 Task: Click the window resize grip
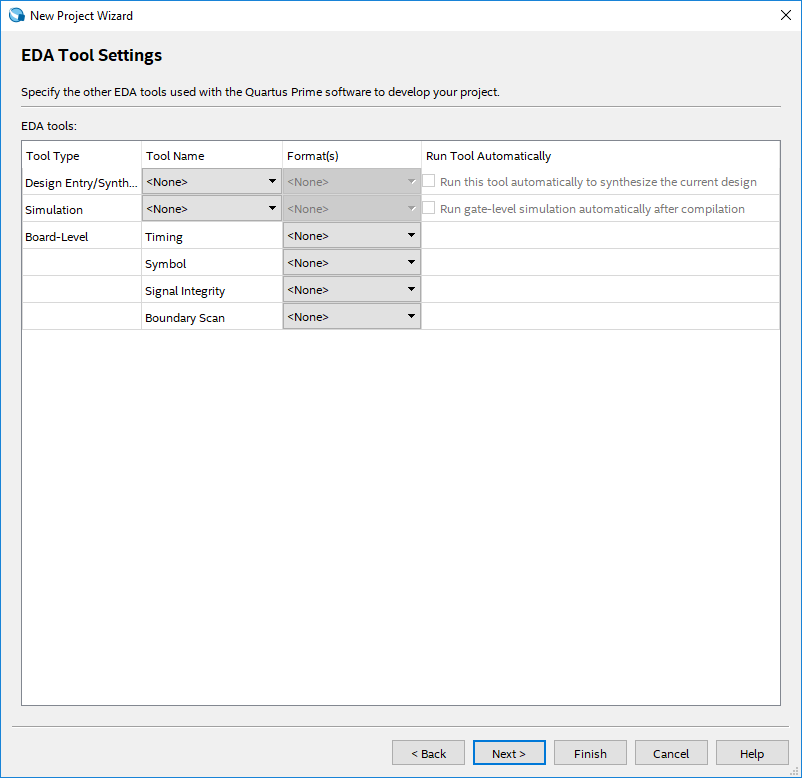point(794,771)
